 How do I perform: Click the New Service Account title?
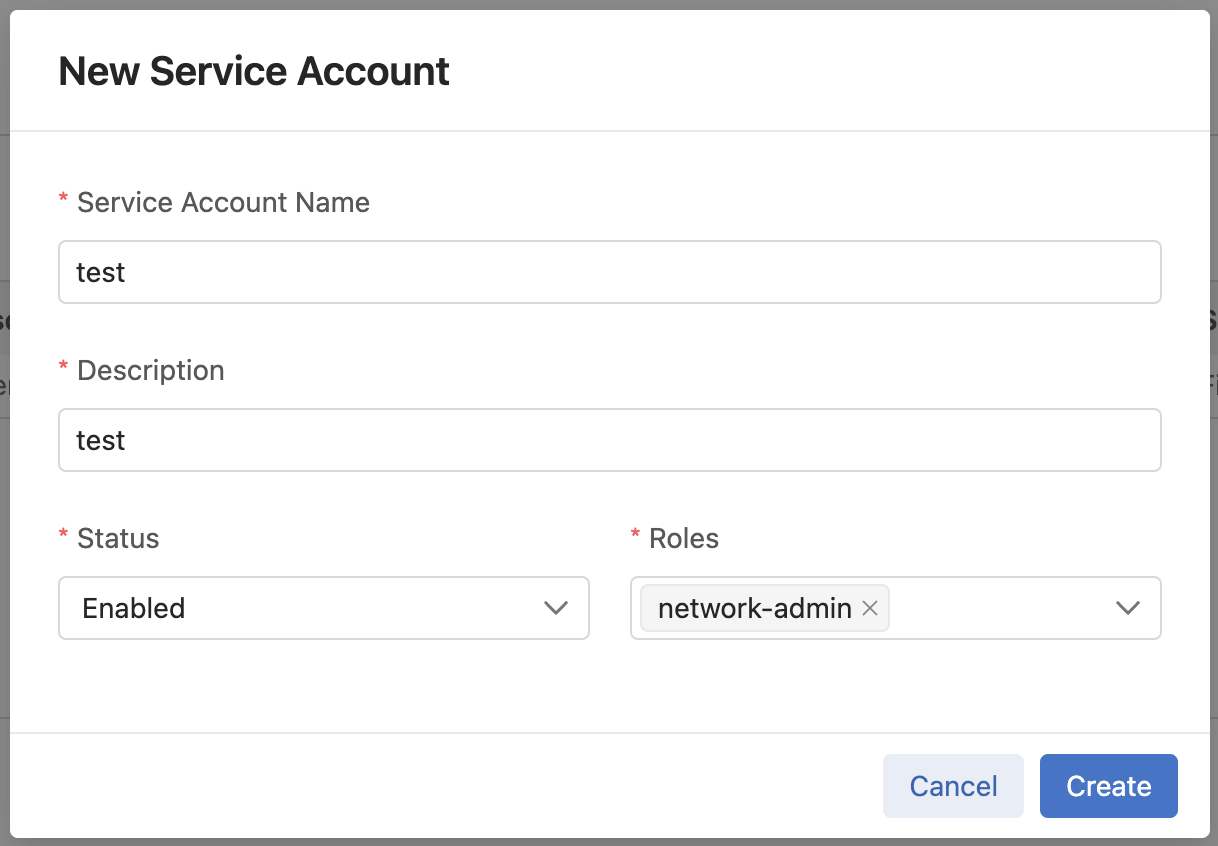tap(254, 72)
